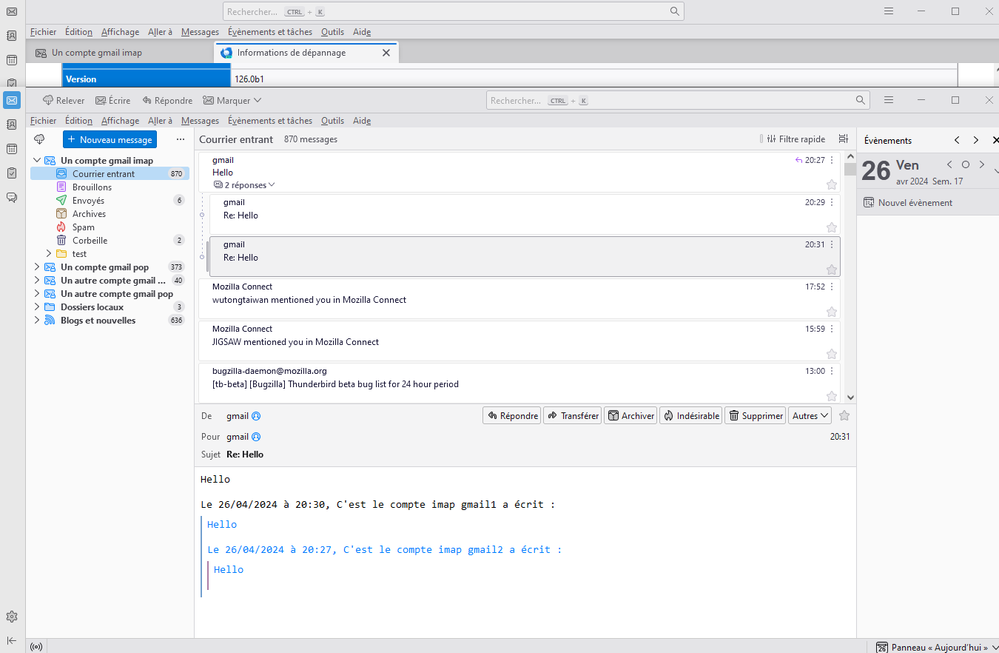
Task: Go to next day in Évènements header
Action: [975, 140]
